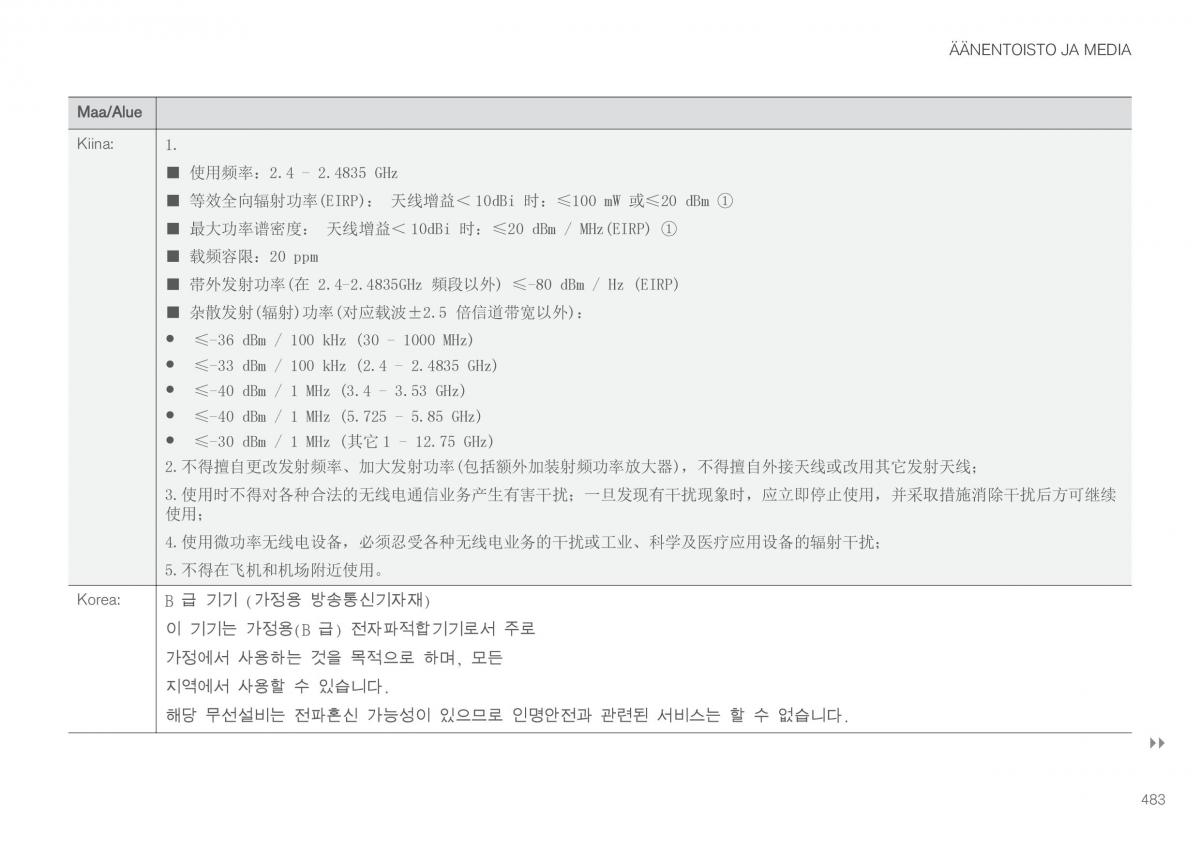The image size is (1200, 845).
Task: Click the Kiina: row label
Action: 96,144
